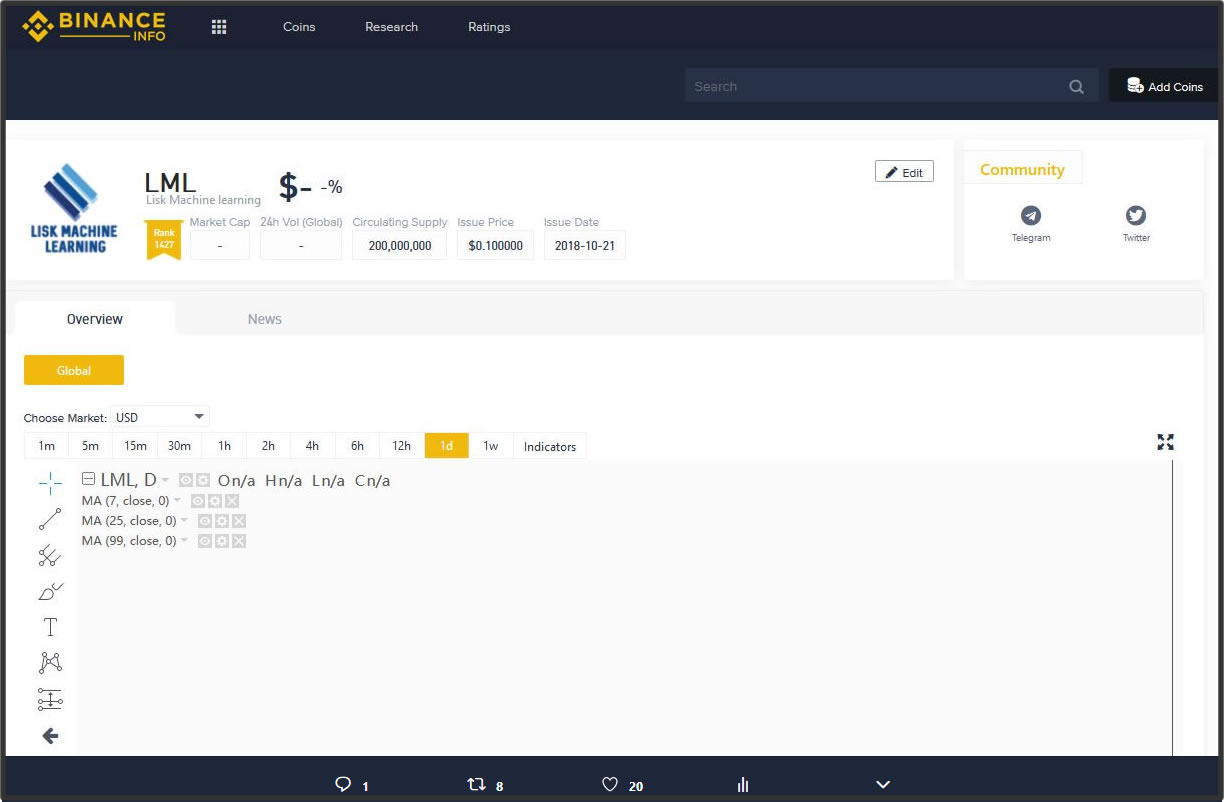
Task: Hide the MA (25, close, 0) indicator
Action: (x=205, y=521)
